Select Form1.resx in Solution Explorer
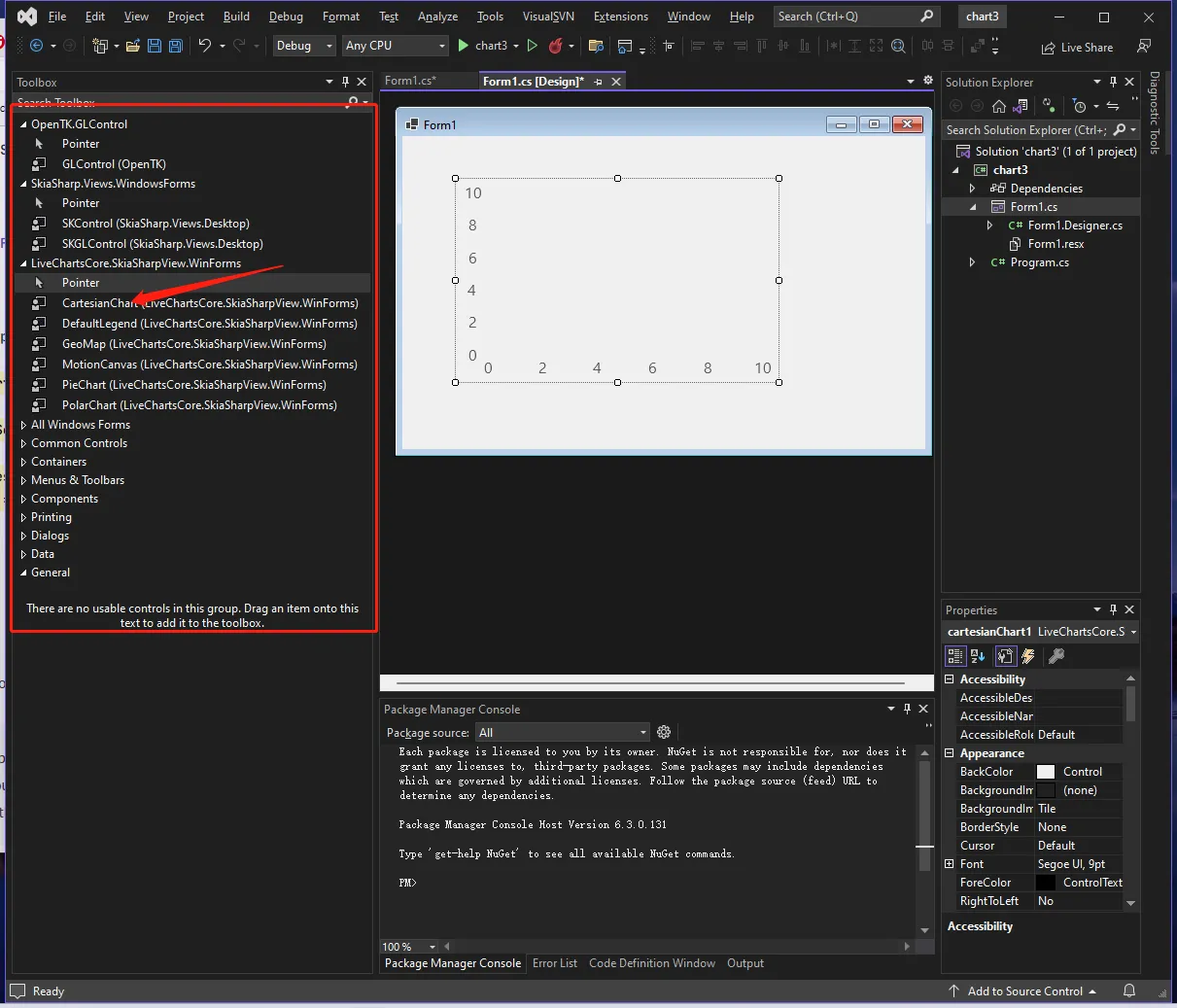The width and height of the screenshot is (1177, 1008). point(1056,244)
